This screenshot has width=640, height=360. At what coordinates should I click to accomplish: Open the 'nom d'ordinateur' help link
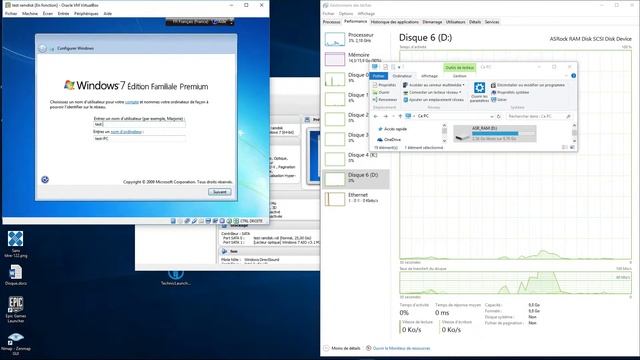pyautogui.click(x=126, y=132)
